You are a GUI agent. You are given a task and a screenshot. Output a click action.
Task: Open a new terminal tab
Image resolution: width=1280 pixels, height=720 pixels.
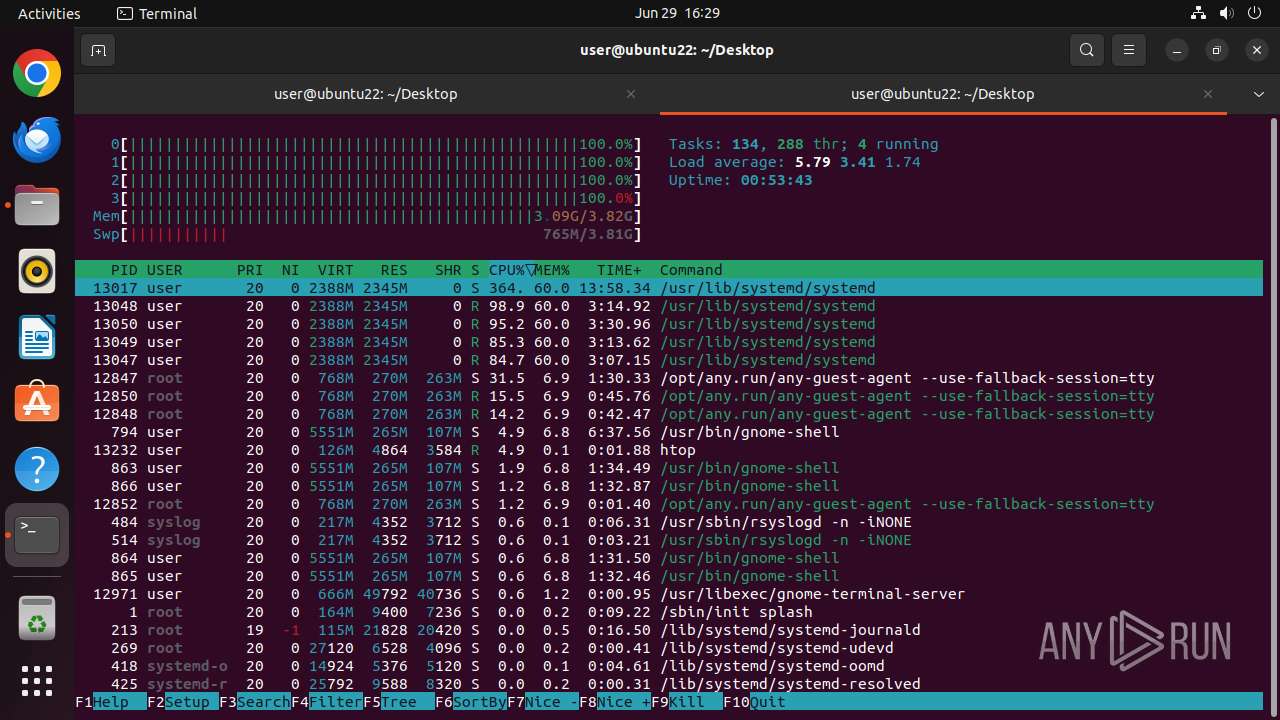[98, 50]
